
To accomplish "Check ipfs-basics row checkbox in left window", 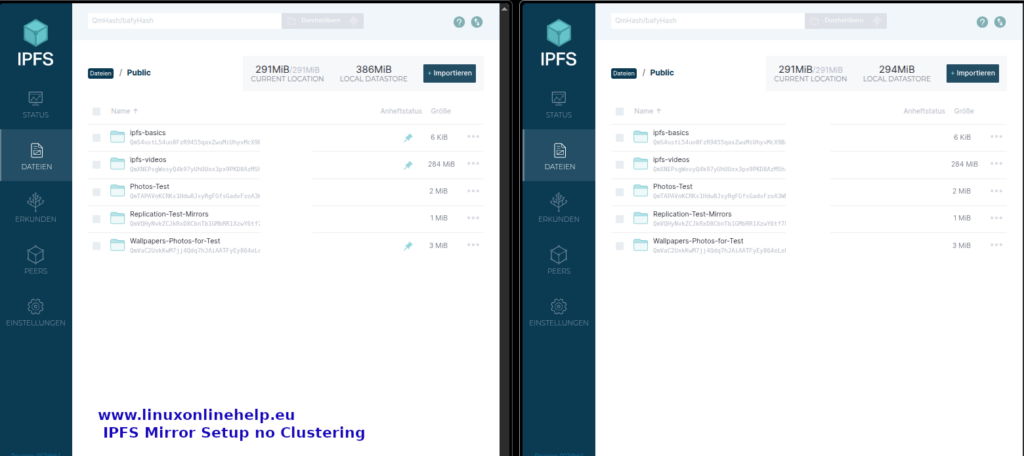I will 97,138.
